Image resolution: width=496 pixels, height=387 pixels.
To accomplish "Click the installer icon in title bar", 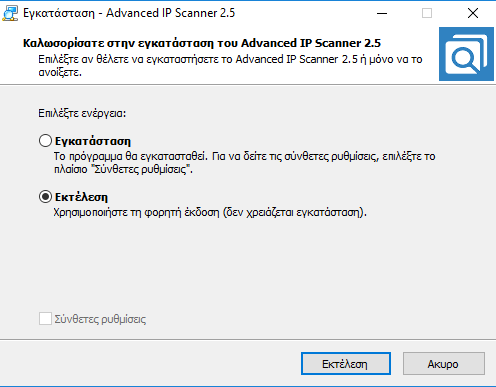I will pos(10,13).
